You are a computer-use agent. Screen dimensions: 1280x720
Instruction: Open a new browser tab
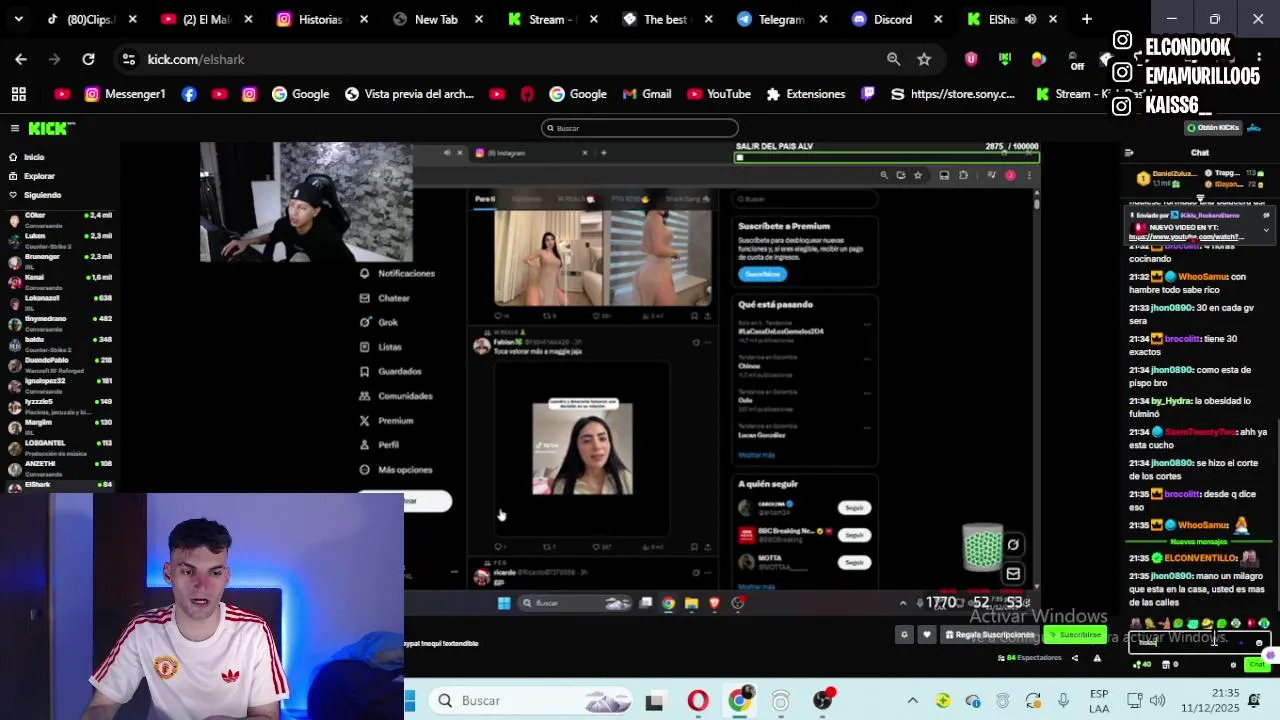pyautogui.click(x=1086, y=19)
